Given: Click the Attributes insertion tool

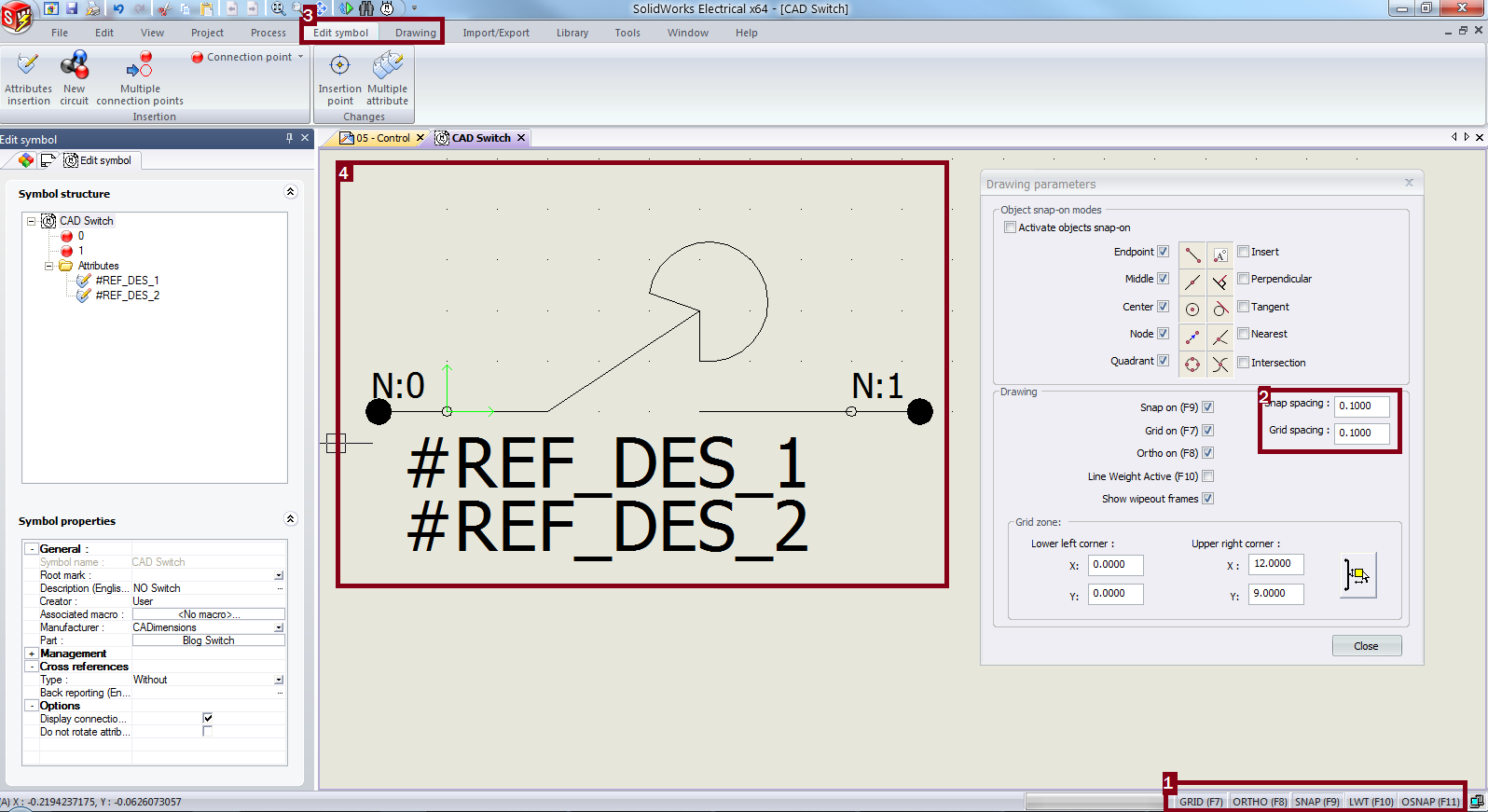Looking at the screenshot, I should tap(28, 78).
